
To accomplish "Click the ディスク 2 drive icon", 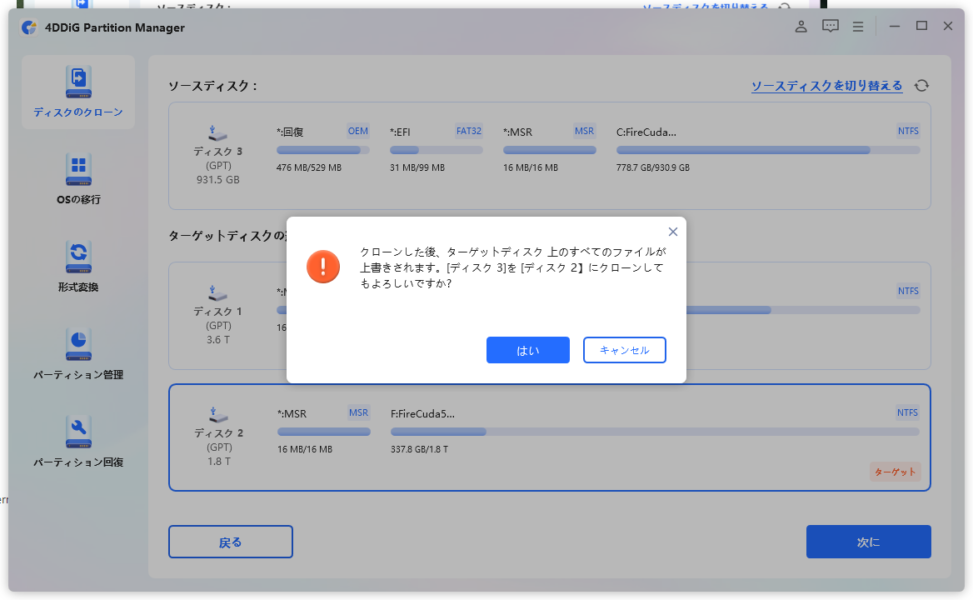I will click(217, 414).
